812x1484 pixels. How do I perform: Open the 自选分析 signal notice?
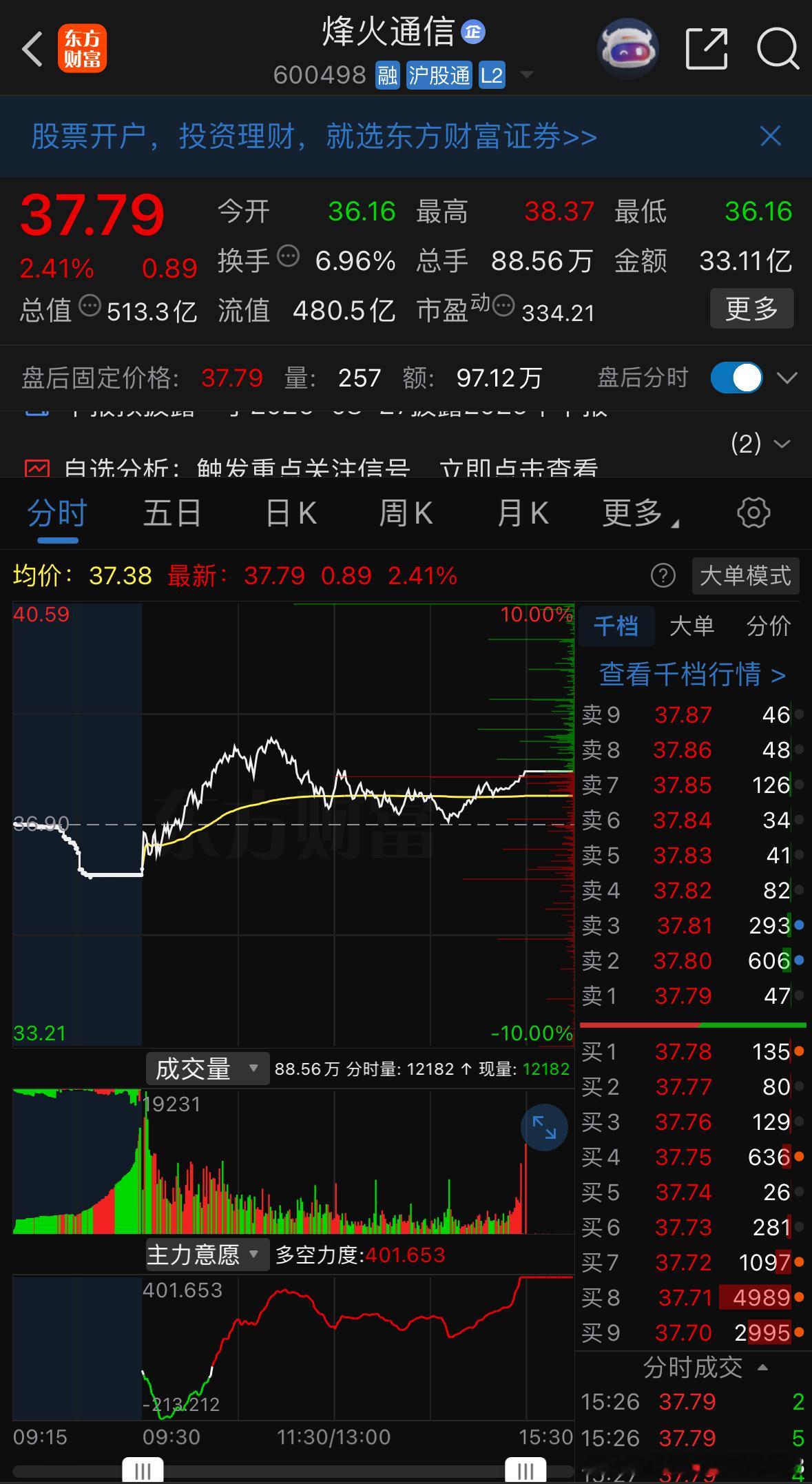click(x=331, y=468)
